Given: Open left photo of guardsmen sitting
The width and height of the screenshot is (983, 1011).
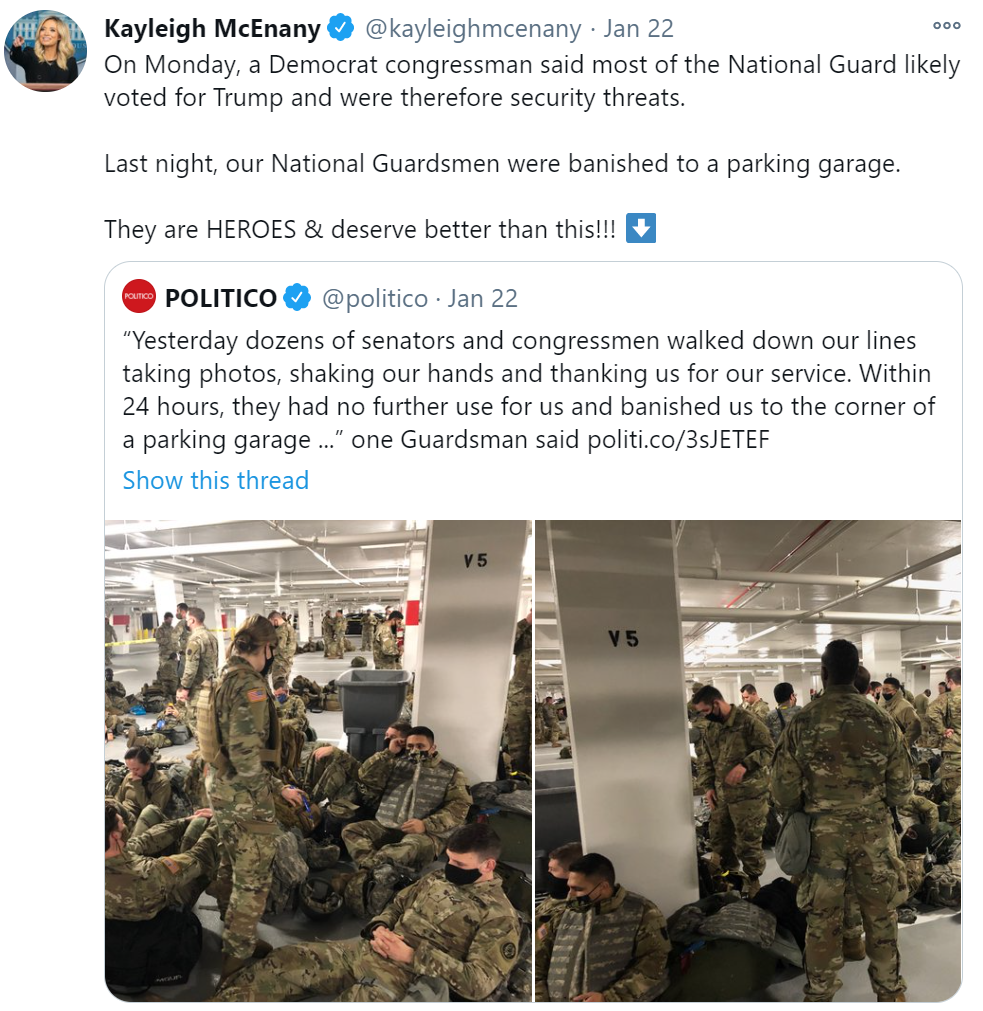Looking at the screenshot, I should (x=318, y=761).
